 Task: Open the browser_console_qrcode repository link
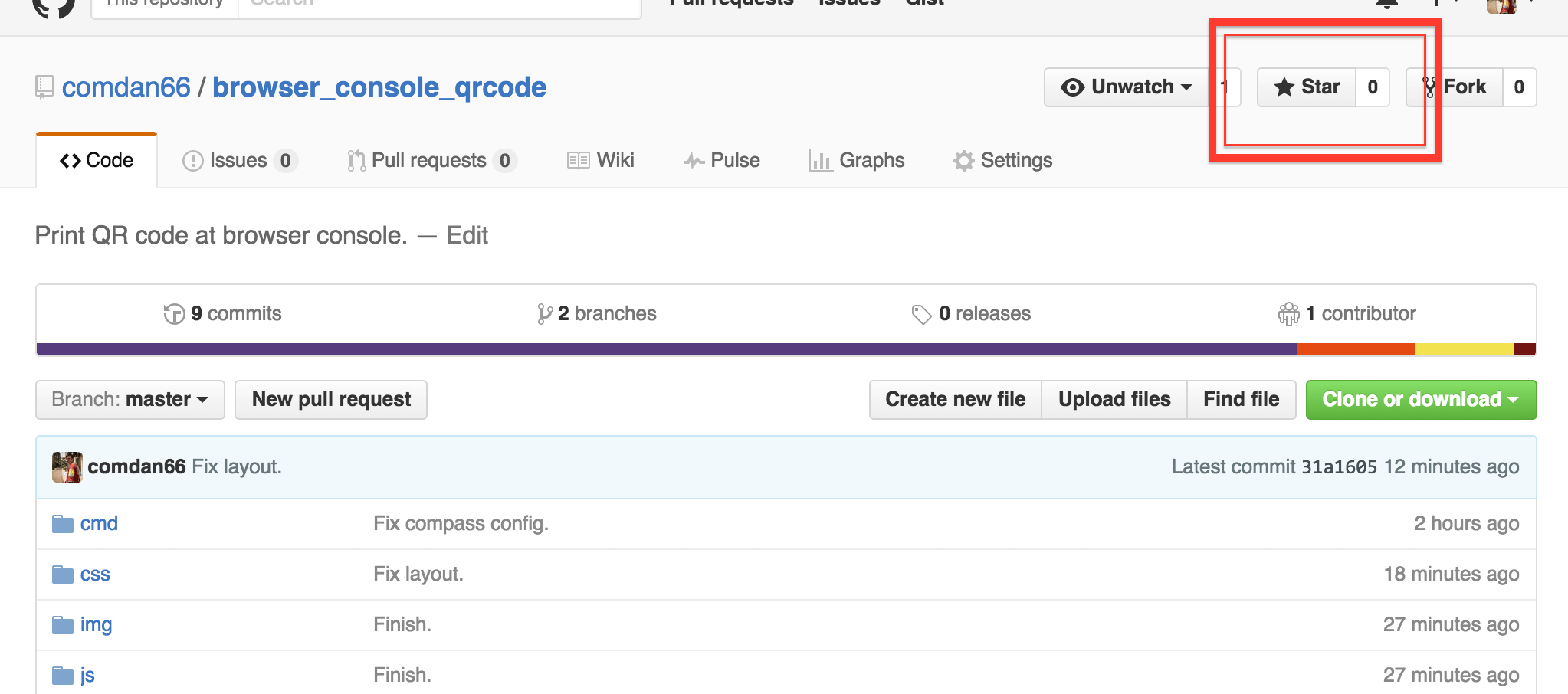[x=379, y=87]
